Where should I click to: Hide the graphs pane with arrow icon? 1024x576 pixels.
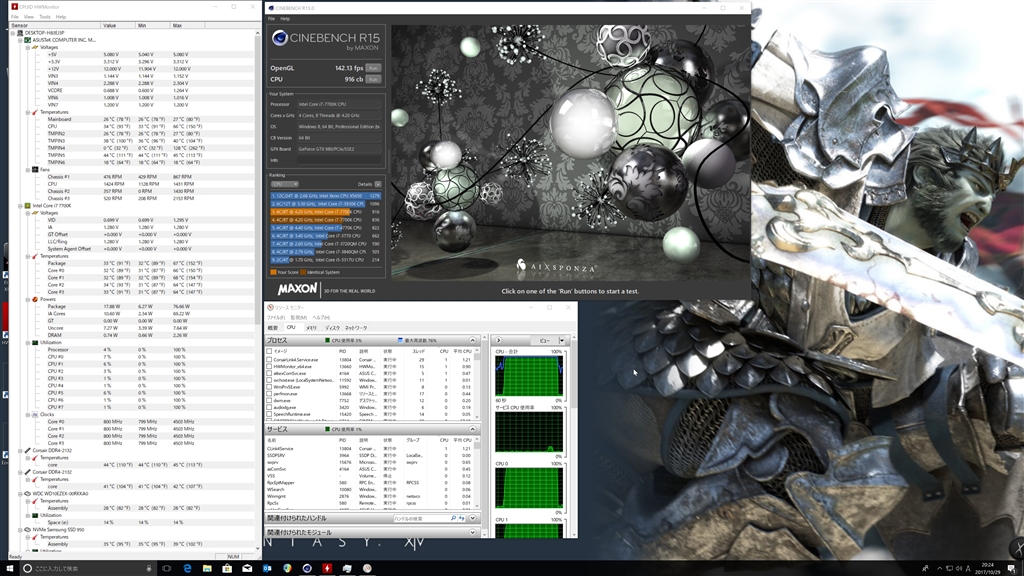click(499, 340)
